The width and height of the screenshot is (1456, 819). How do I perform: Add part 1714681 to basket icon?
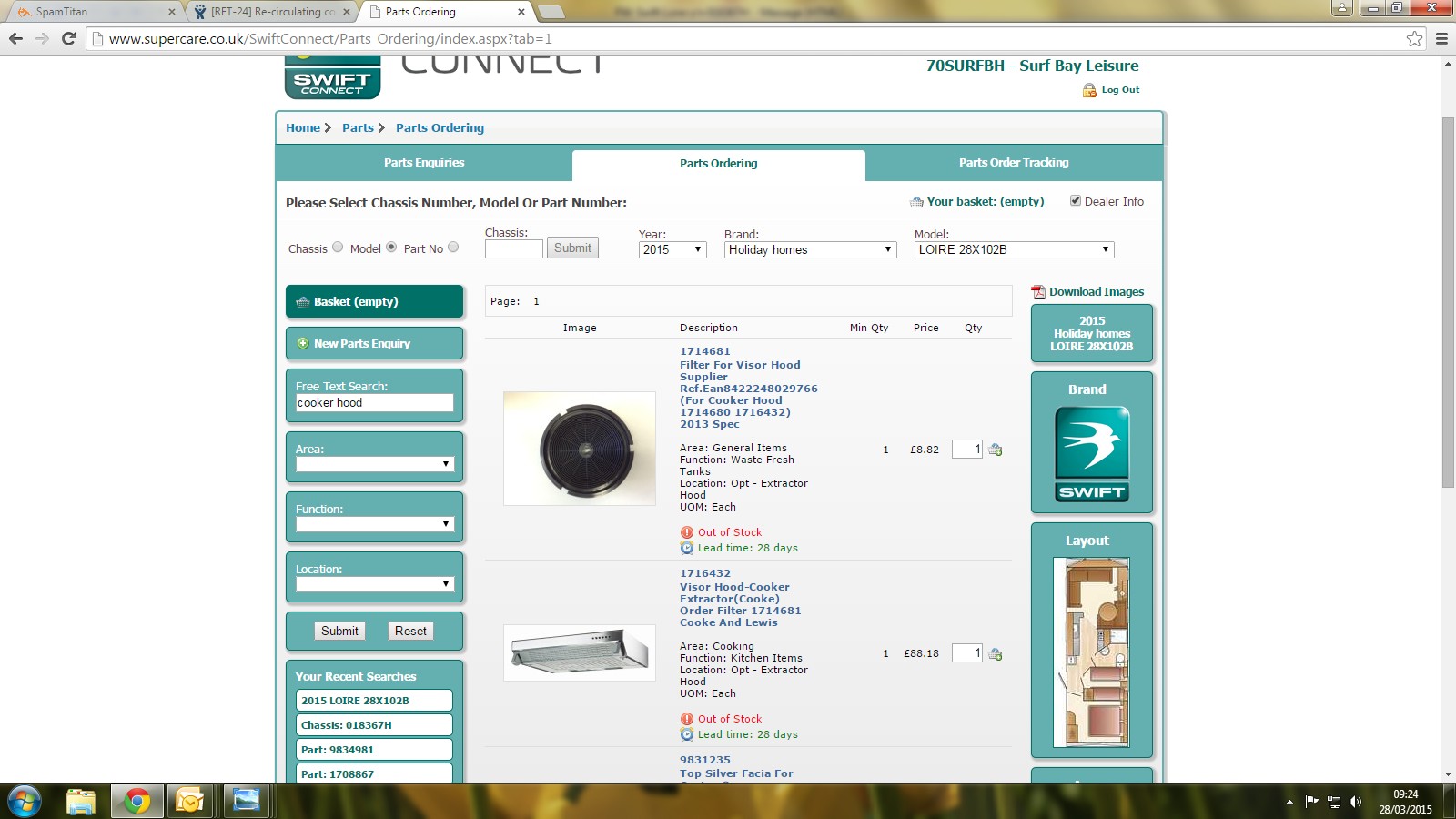click(x=996, y=450)
